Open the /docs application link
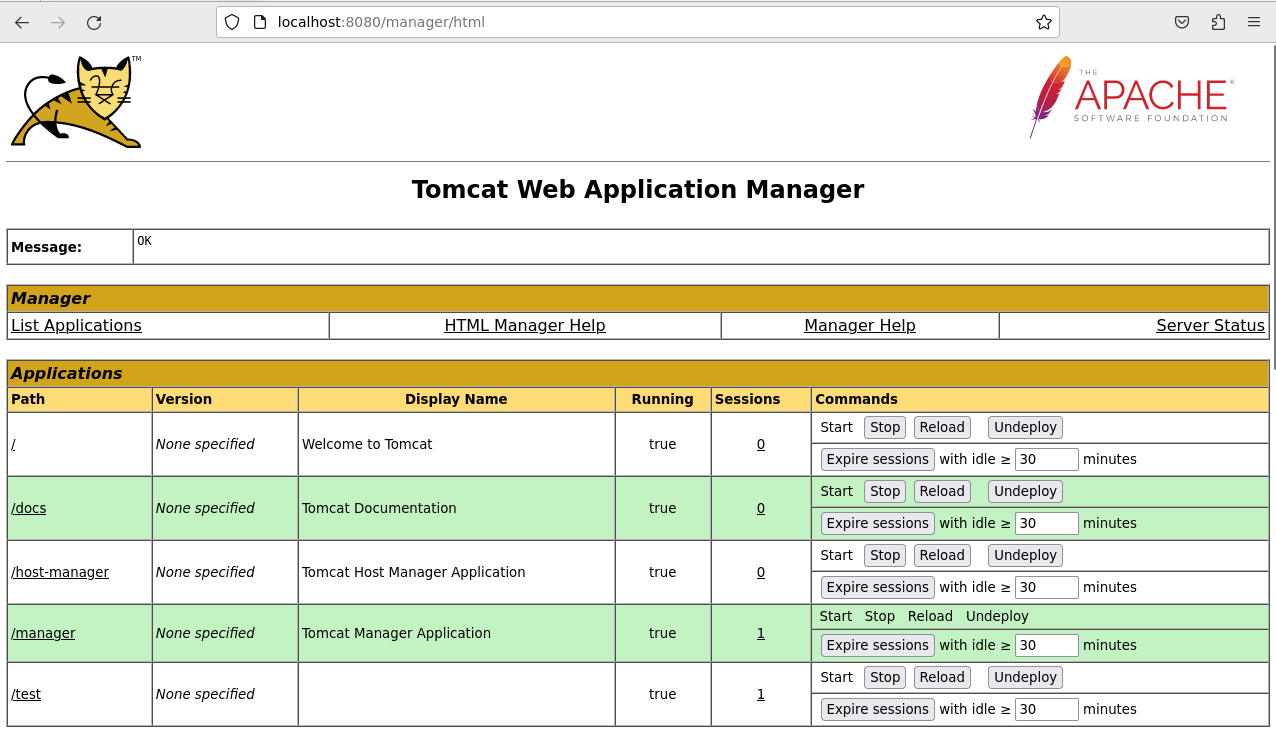The height and width of the screenshot is (739, 1276). click(29, 508)
